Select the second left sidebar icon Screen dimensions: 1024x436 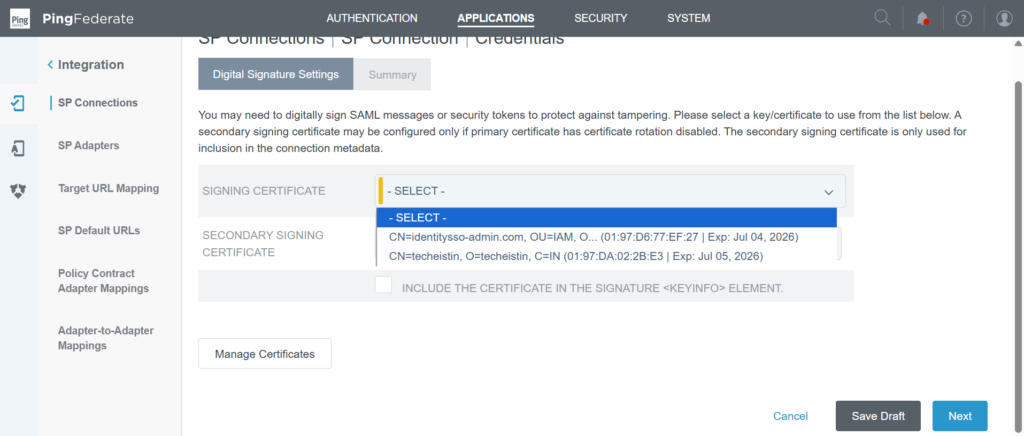point(18,148)
